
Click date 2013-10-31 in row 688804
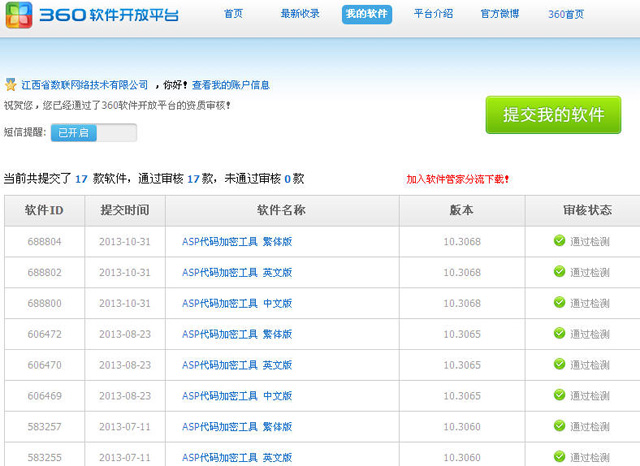[125, 242]
